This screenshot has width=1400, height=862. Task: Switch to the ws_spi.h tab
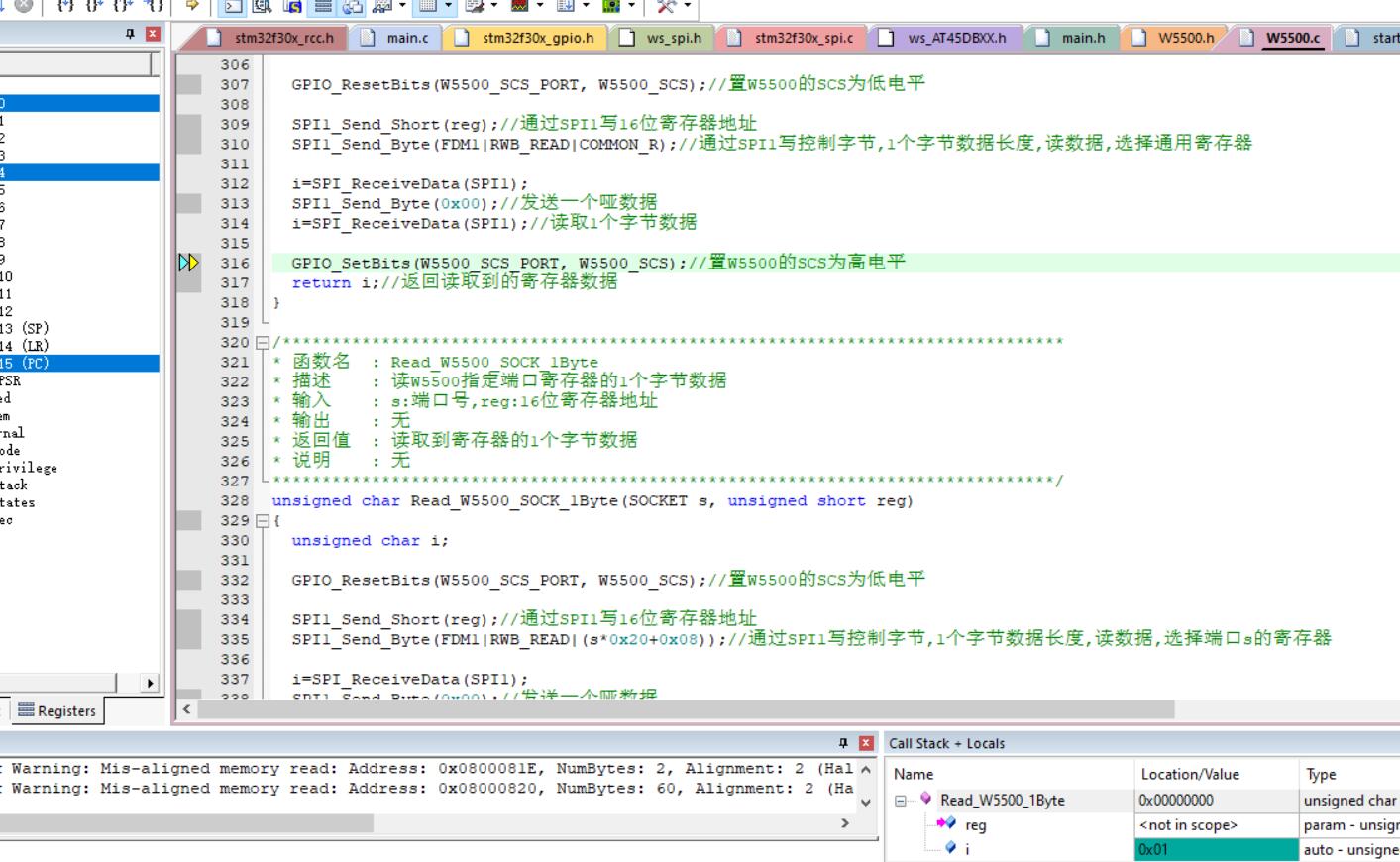[662, 38]
